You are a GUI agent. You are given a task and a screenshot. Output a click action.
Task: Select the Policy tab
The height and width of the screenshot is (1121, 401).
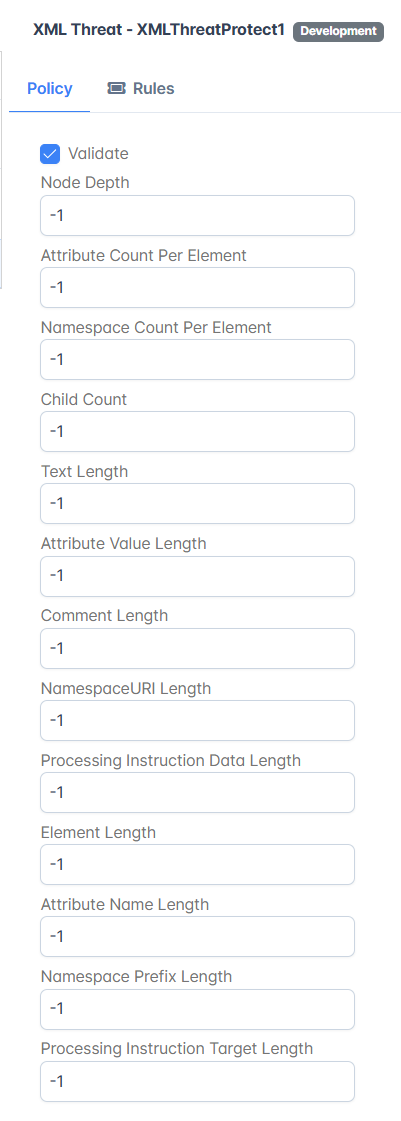pos(49,89)
